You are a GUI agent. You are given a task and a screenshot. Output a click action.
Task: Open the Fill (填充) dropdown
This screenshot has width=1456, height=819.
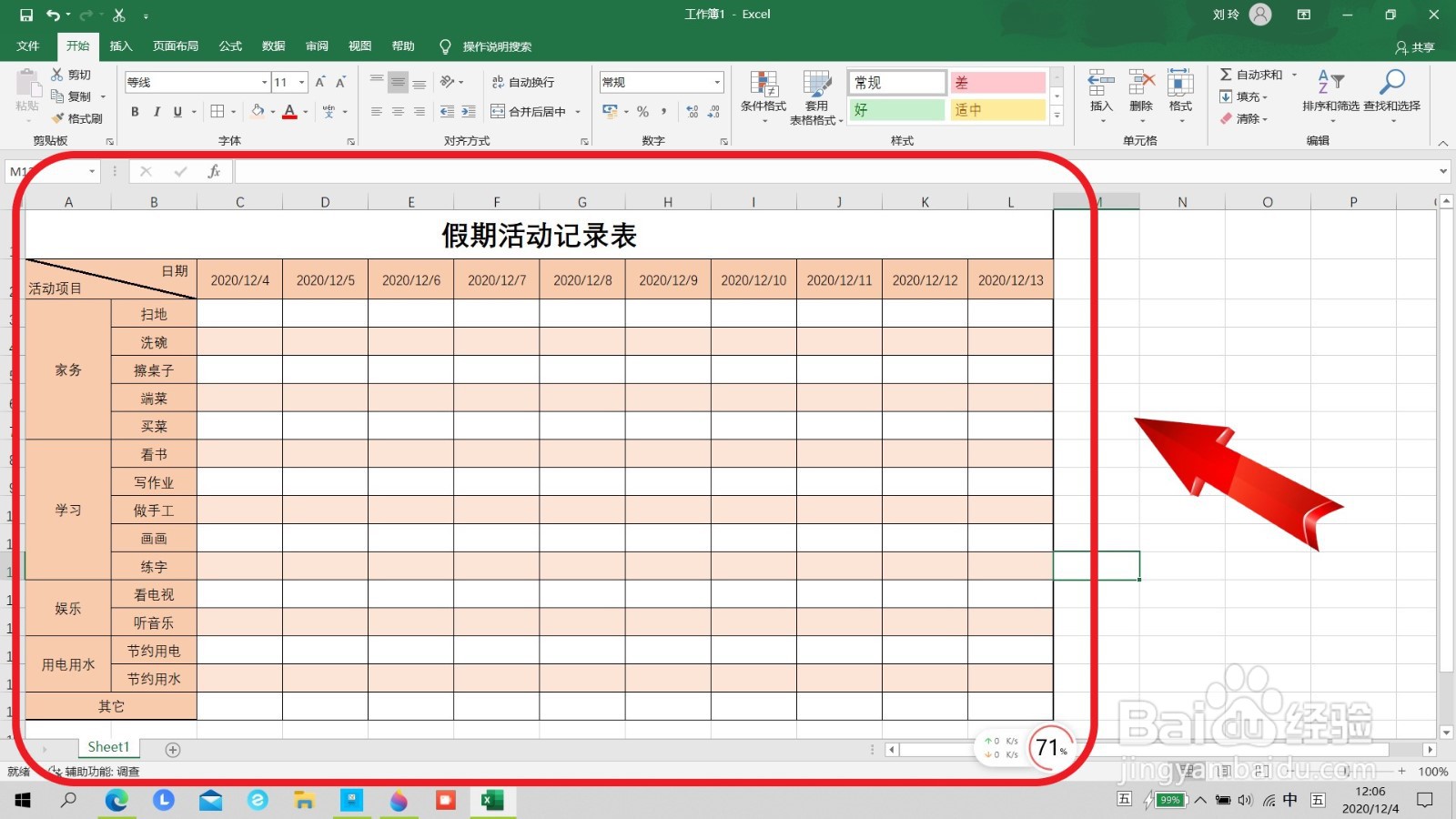[1244, 96]
